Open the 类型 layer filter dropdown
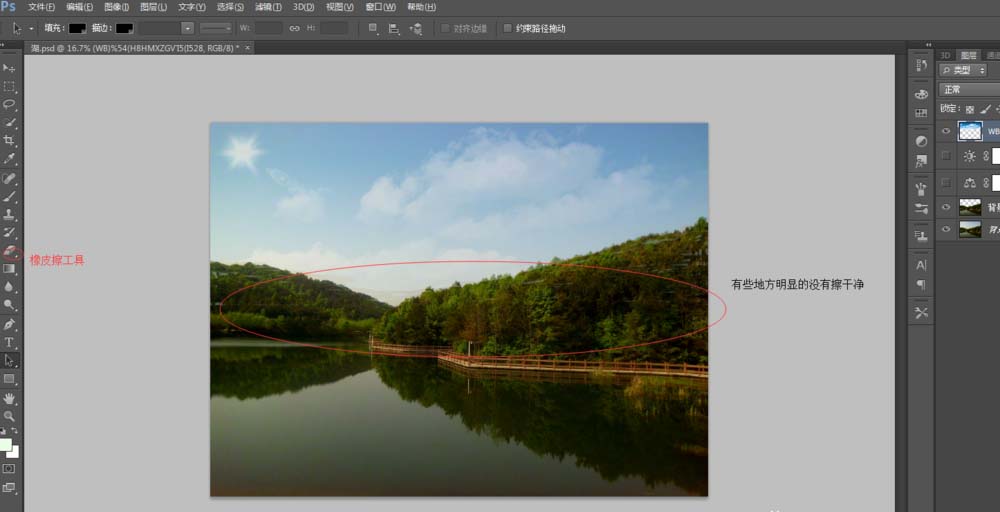 coord(963,70)
